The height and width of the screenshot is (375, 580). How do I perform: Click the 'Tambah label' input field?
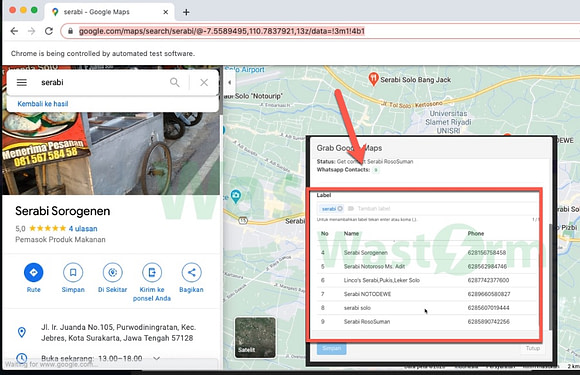(374, 209)
